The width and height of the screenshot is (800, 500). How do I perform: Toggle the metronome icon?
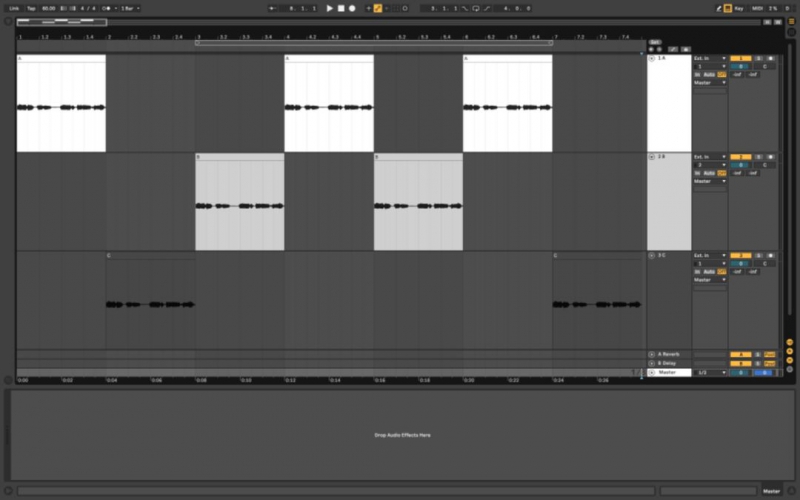tap(106, 8)
